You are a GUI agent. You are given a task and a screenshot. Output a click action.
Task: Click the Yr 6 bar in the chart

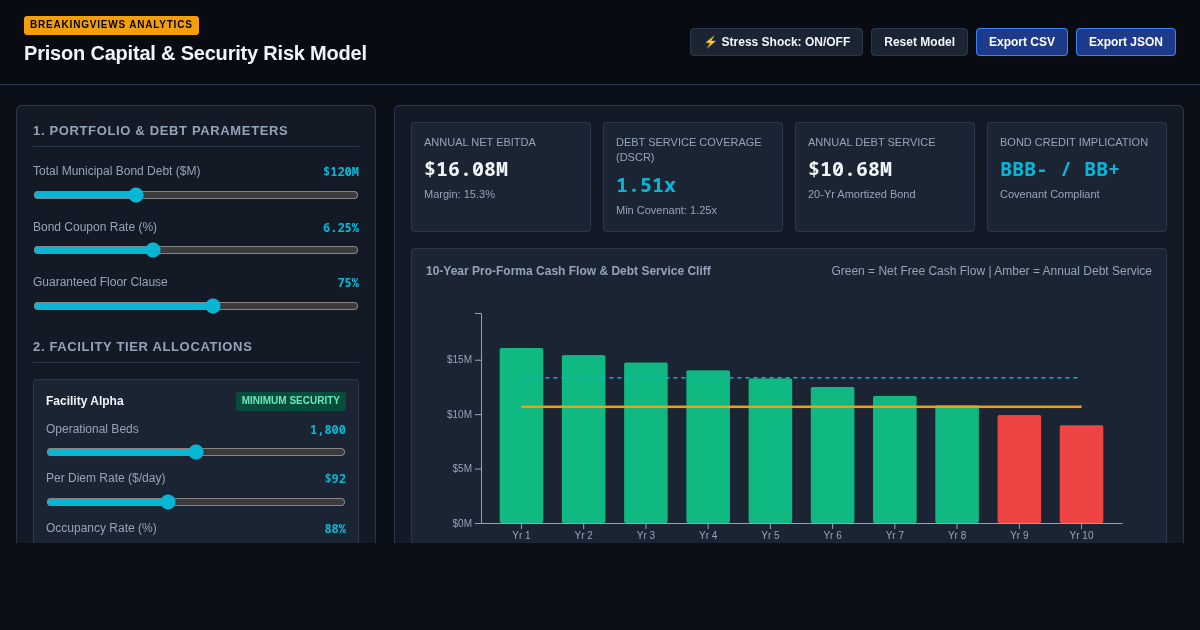(833, 455)
